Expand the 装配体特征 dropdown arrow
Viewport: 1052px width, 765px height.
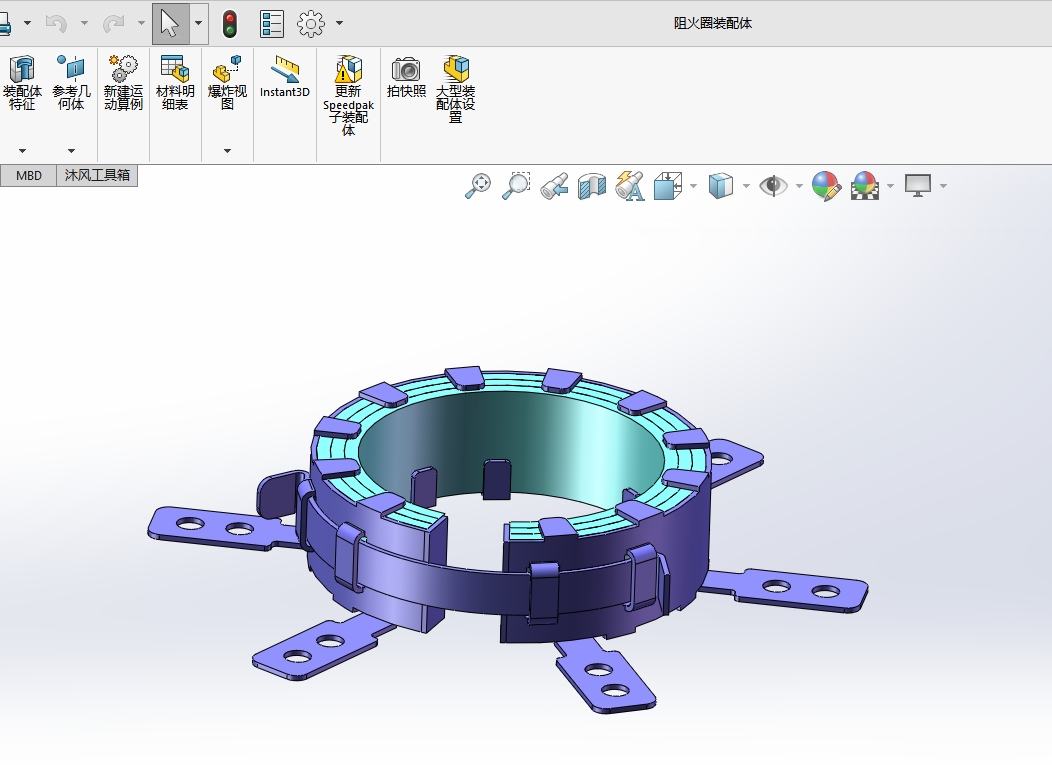pyautogui.click(x=22, y=151)
